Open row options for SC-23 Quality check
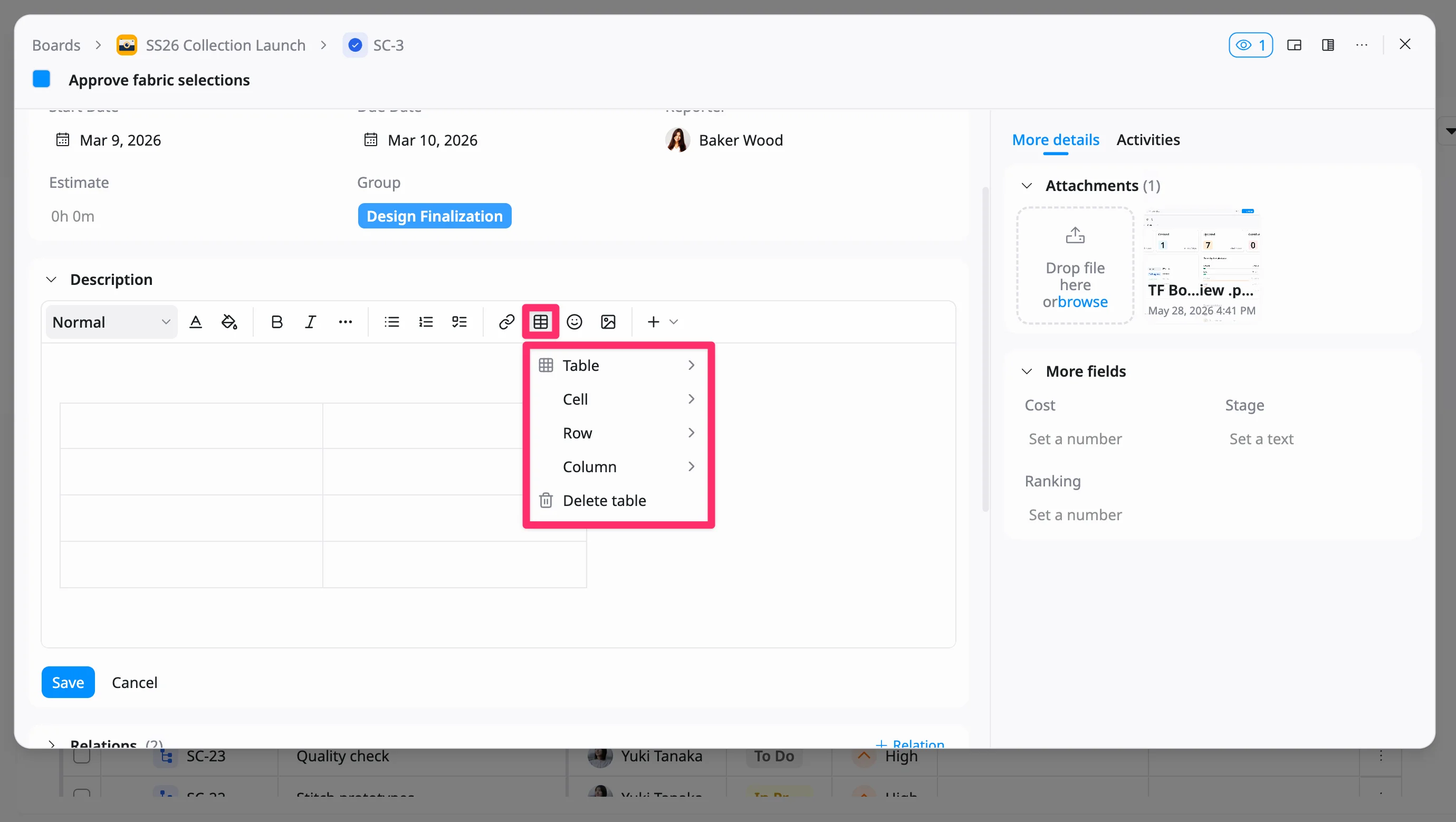Viewport: 1456px width, 822px height. (1380, 756)
